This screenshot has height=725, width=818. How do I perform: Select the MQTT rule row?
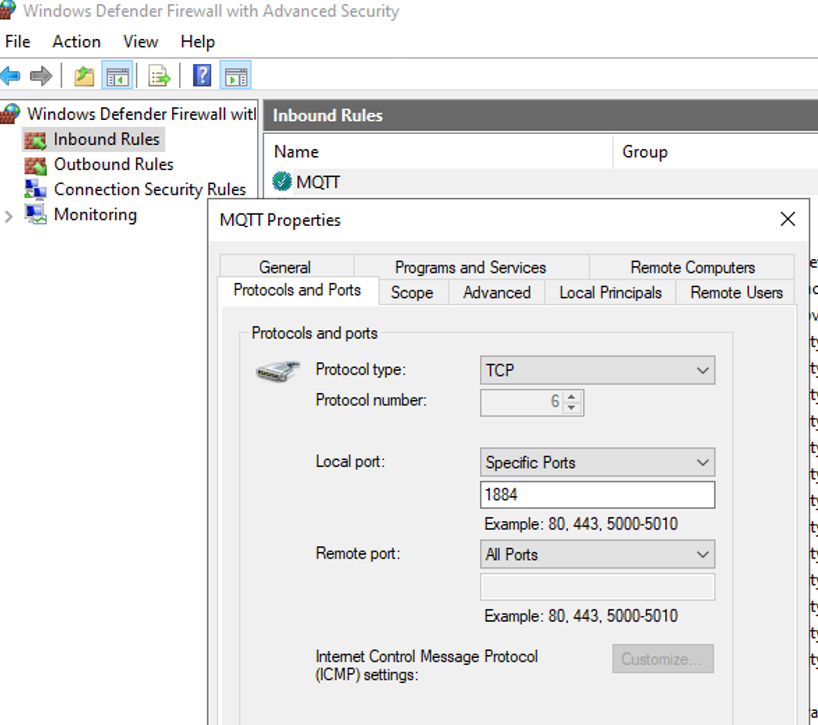pyautogui.click(x=543, y=182)
